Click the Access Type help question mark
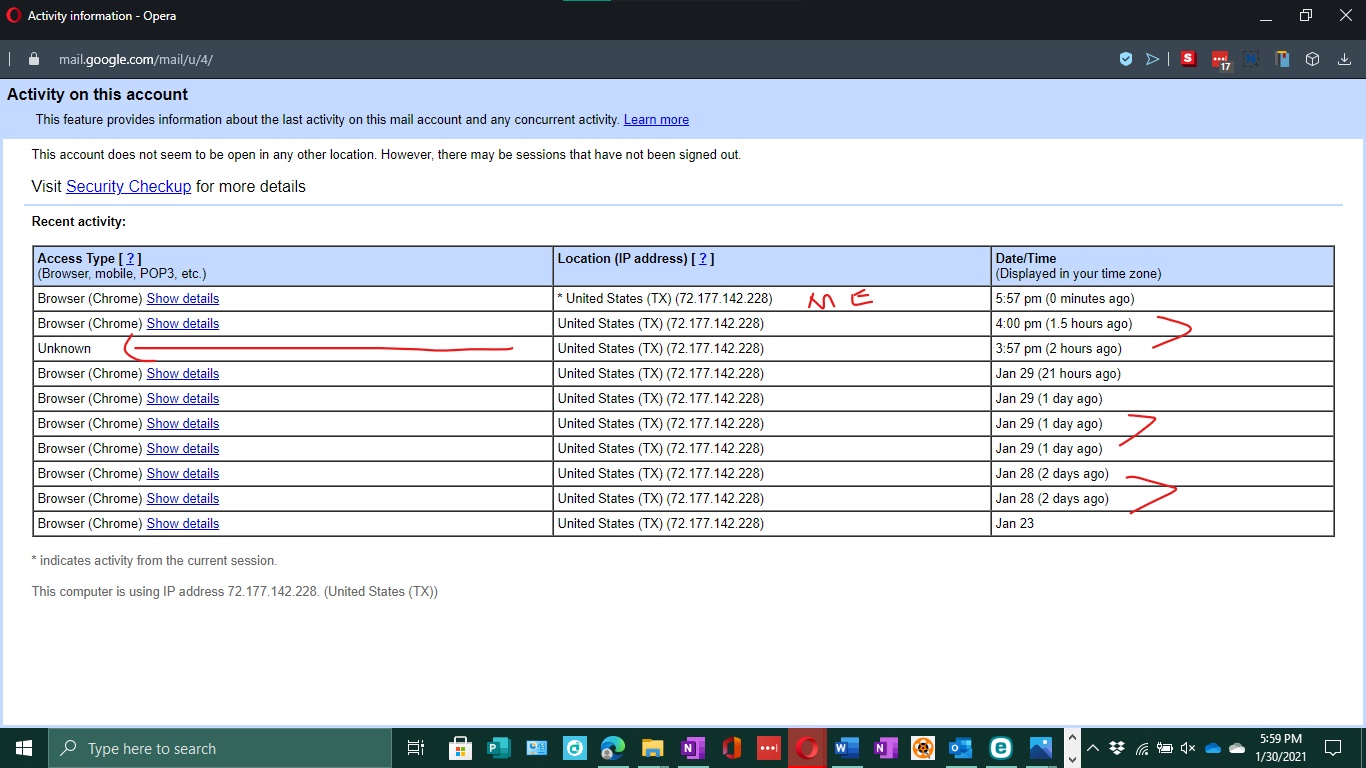Screen dimensions: 1366x768 click(130, 259)
